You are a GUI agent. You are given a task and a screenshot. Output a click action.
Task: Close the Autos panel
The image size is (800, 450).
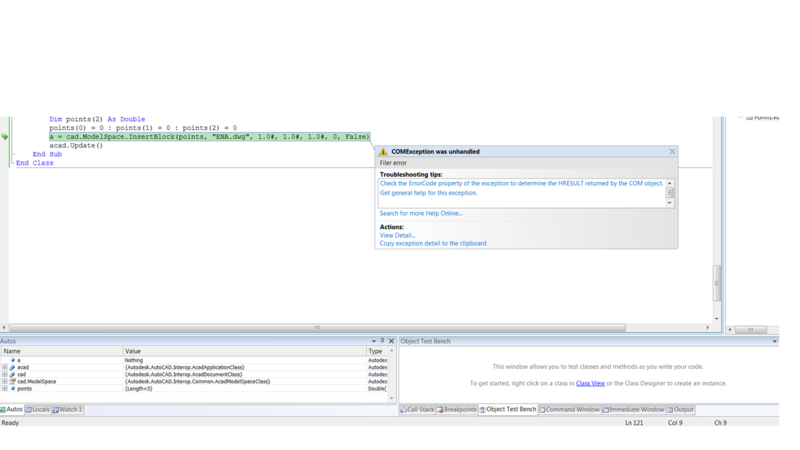click(391, 341)
